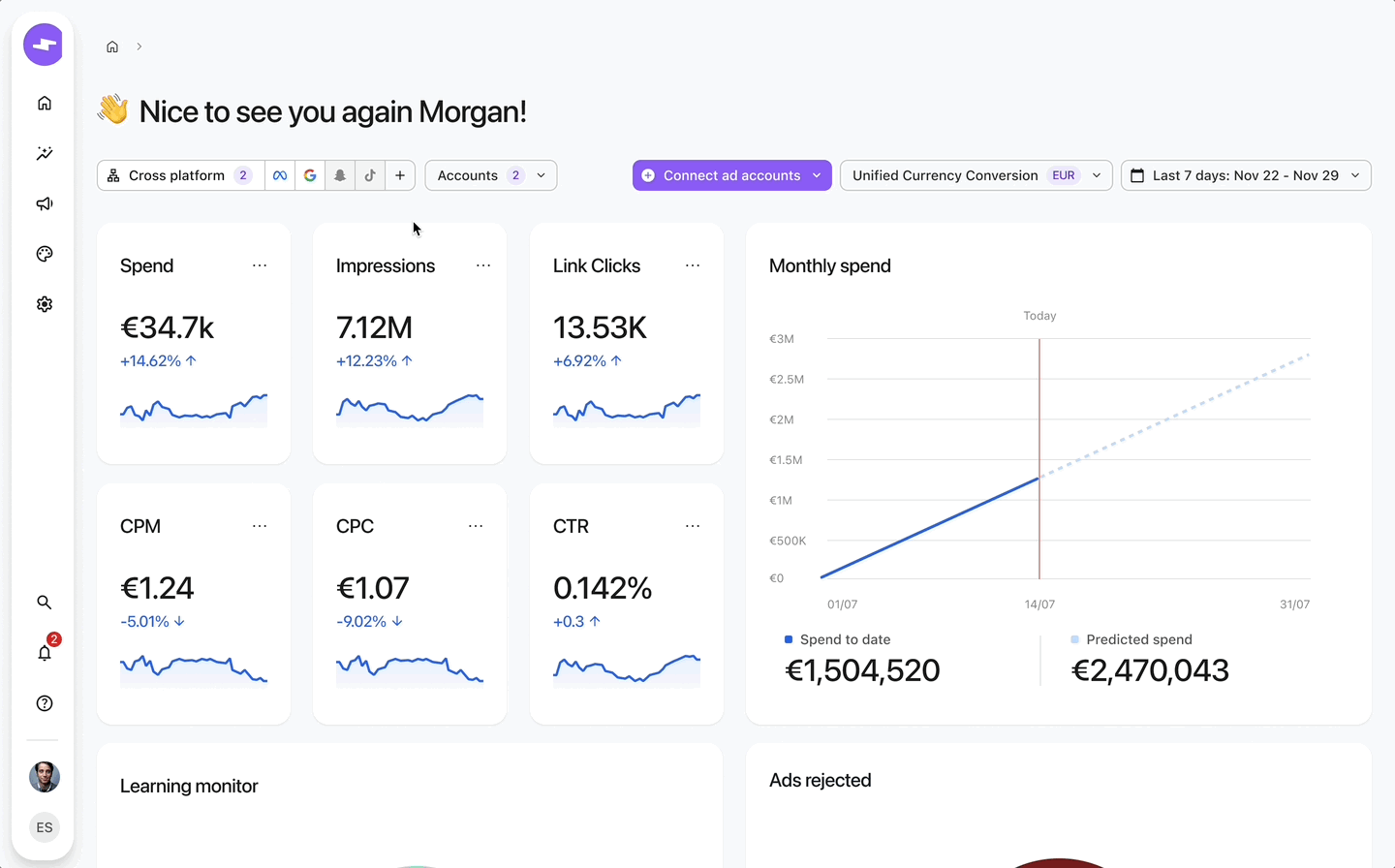Open the megaphone campaigns section
Screen dimensions: 1395x868
tap(45, 204)
